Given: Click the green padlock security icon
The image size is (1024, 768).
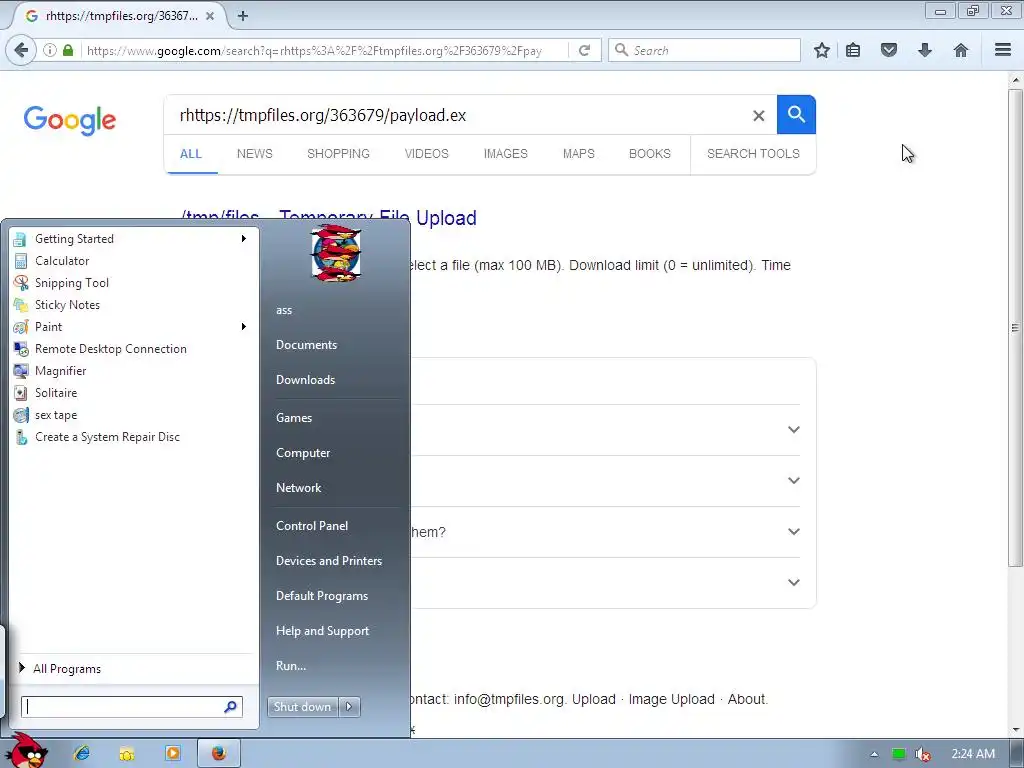Looking at the screenshot, I should [68, 50].
